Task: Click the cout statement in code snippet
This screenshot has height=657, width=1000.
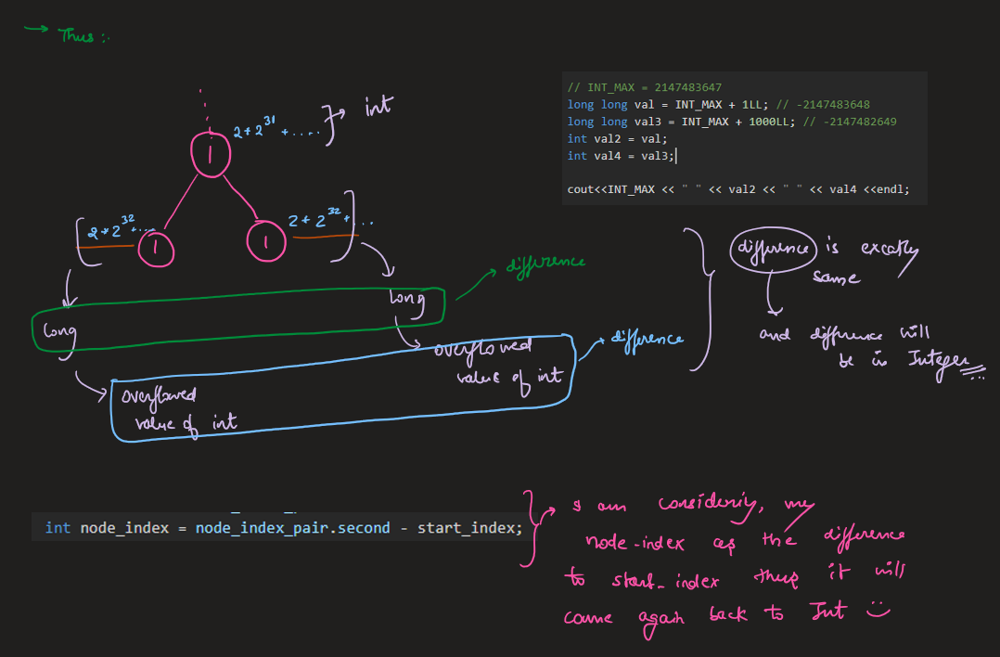Action: pyautogui.click(x=738, y=189)
